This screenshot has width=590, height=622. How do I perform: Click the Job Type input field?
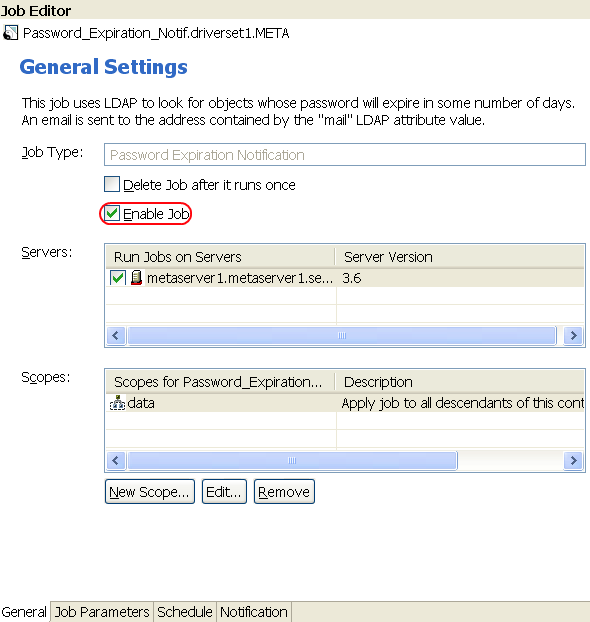point(345,155)
